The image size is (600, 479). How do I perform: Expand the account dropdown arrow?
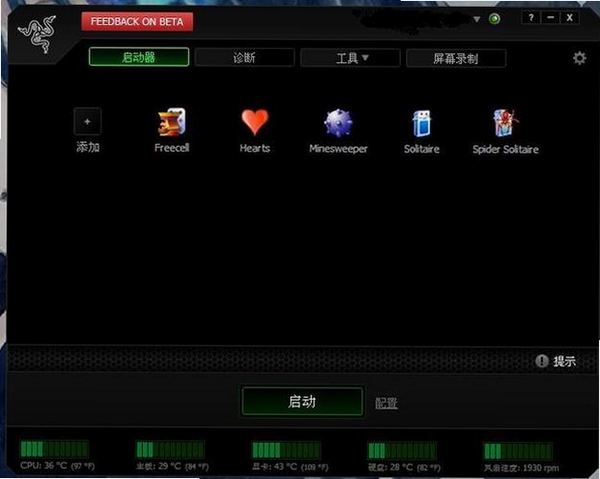click(x=477, y=19)
